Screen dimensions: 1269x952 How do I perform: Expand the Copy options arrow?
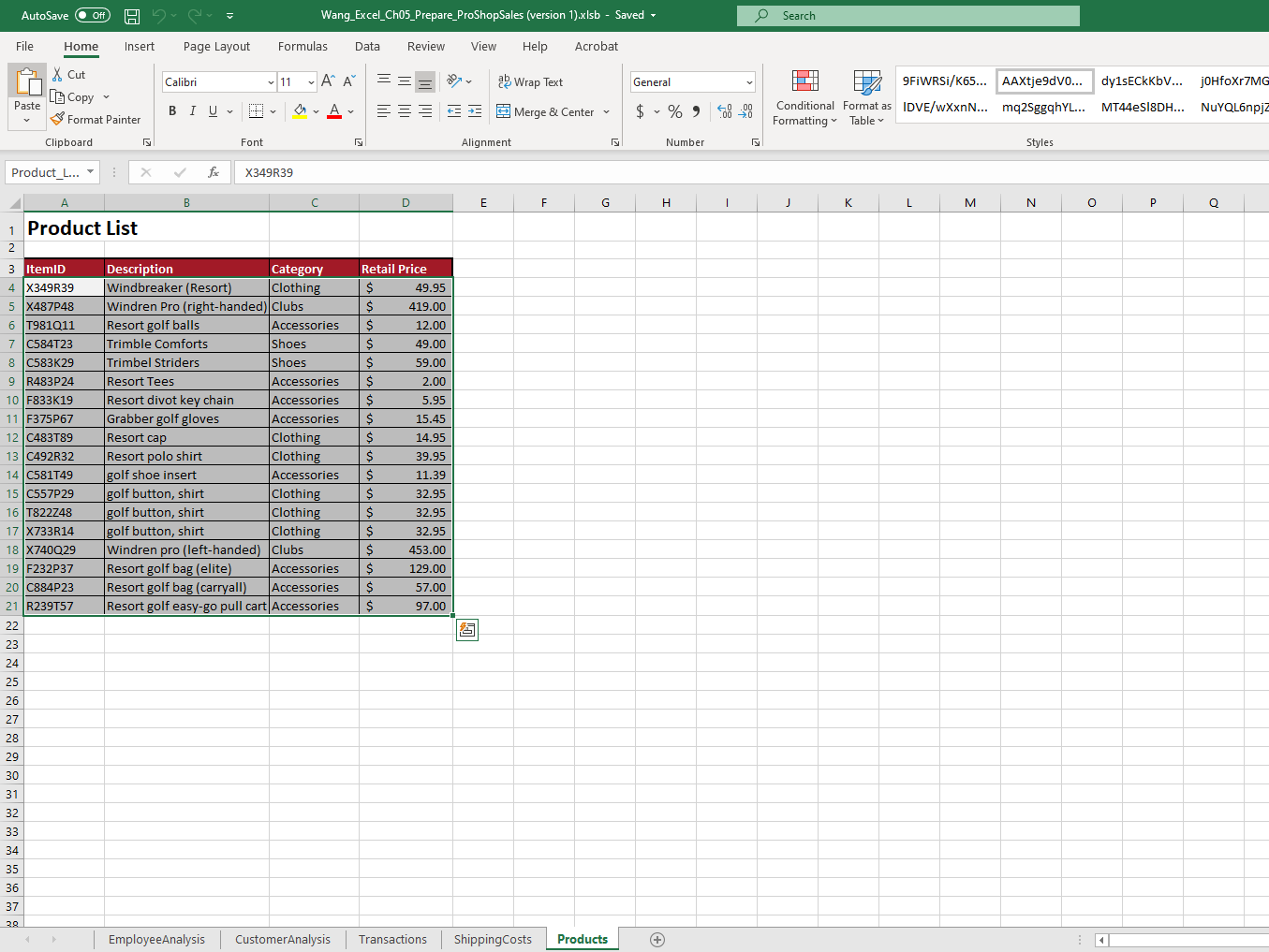(107, 97)
